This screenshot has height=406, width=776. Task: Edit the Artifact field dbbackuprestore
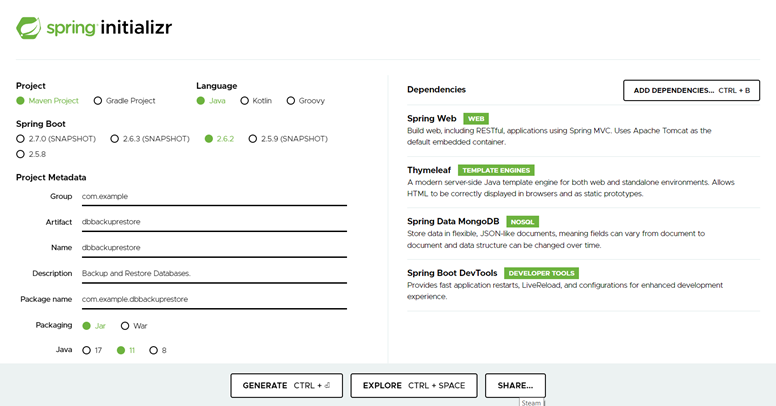coord(214,222)
